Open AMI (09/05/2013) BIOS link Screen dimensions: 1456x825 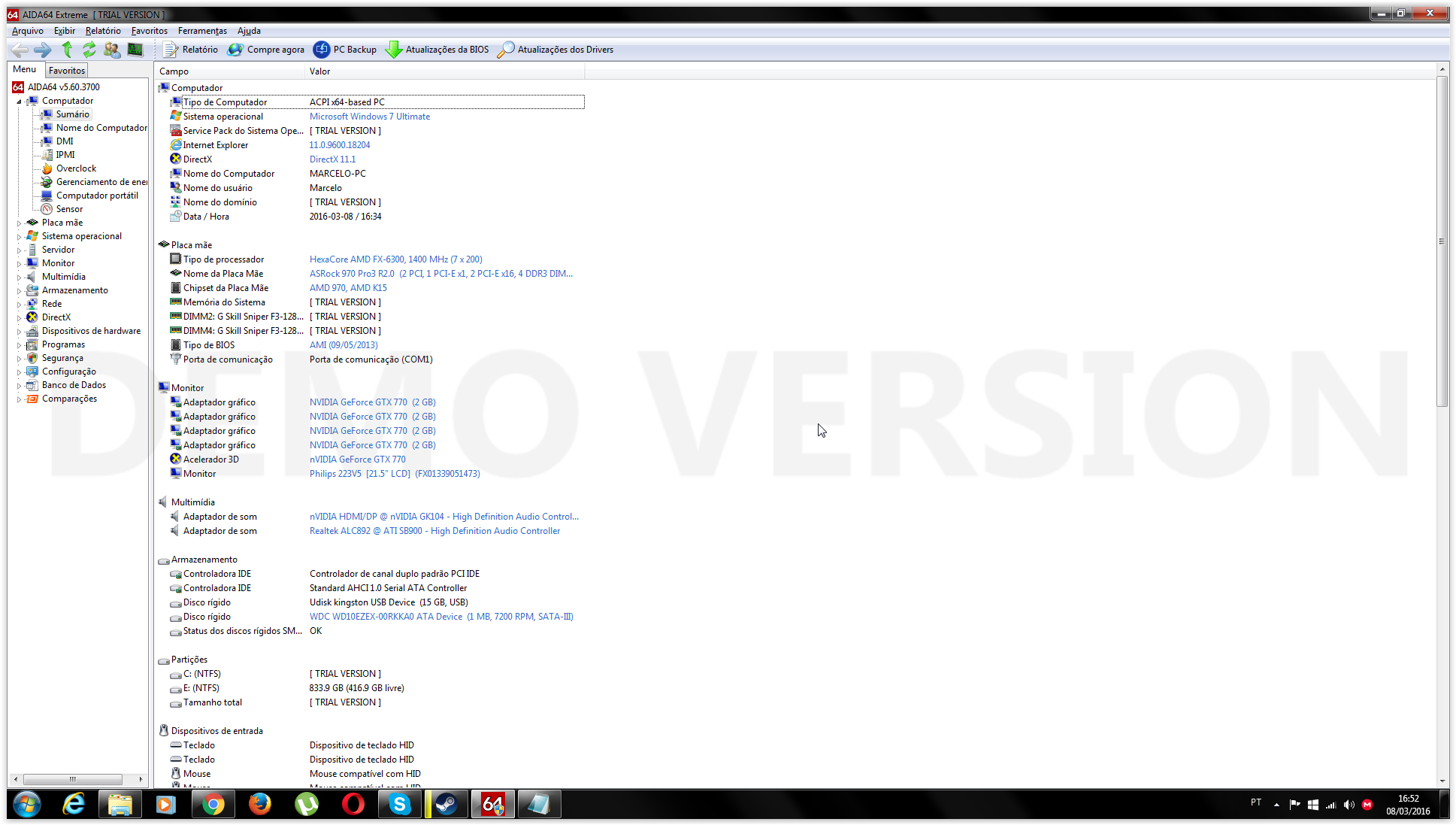[x=344, y=345]
